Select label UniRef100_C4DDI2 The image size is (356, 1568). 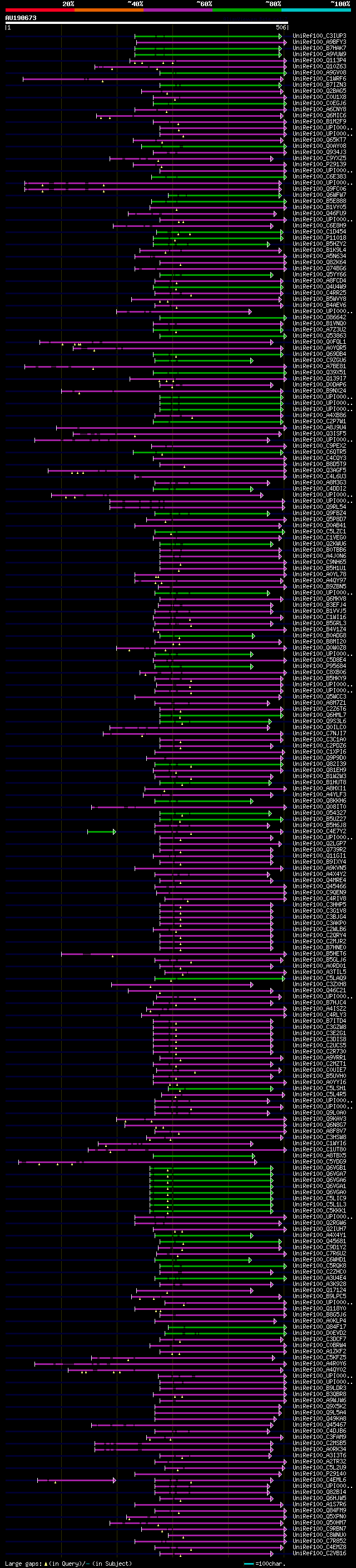(x=319, y=489)
